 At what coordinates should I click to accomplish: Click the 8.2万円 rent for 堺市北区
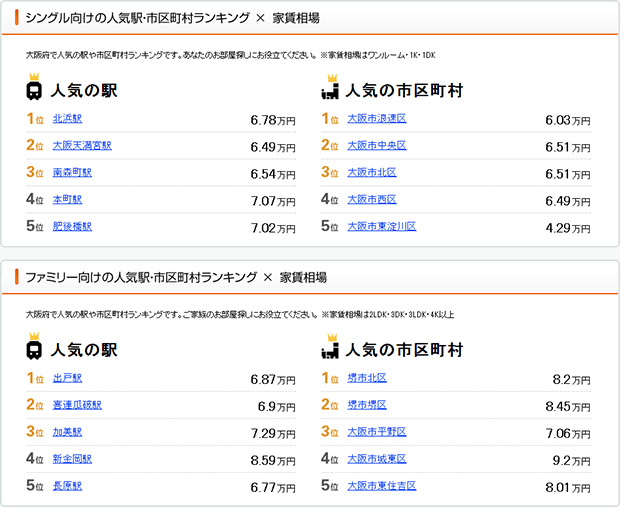(571, 380)
